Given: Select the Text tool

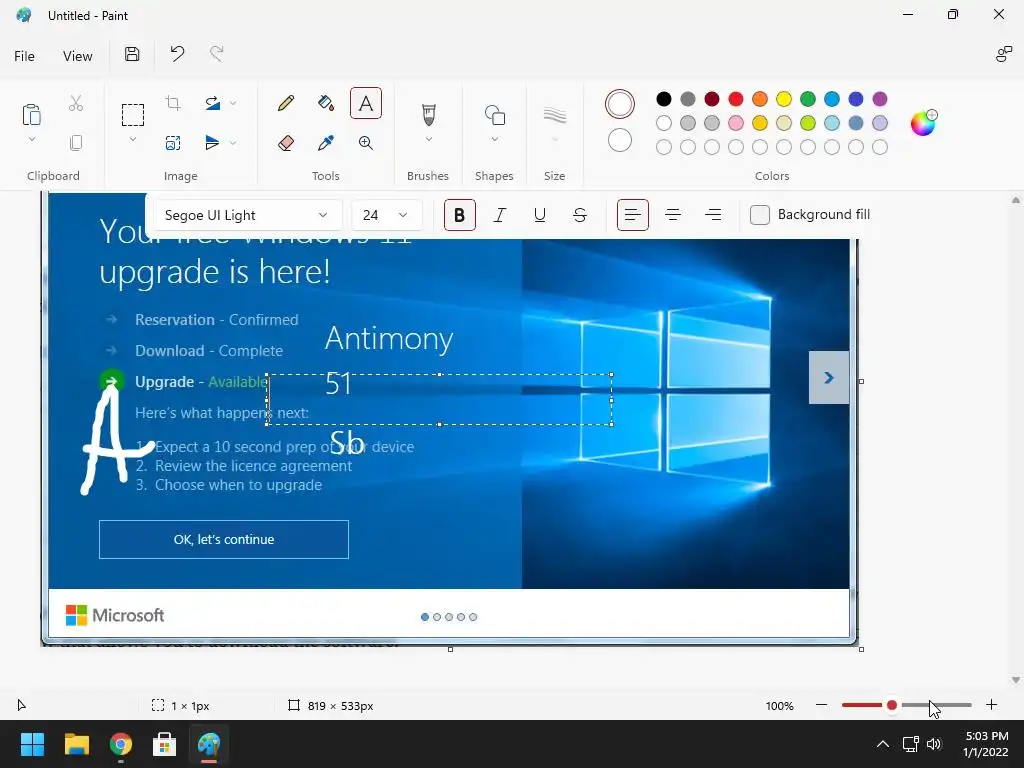Looking at the screenshot, I should (366, 103).
